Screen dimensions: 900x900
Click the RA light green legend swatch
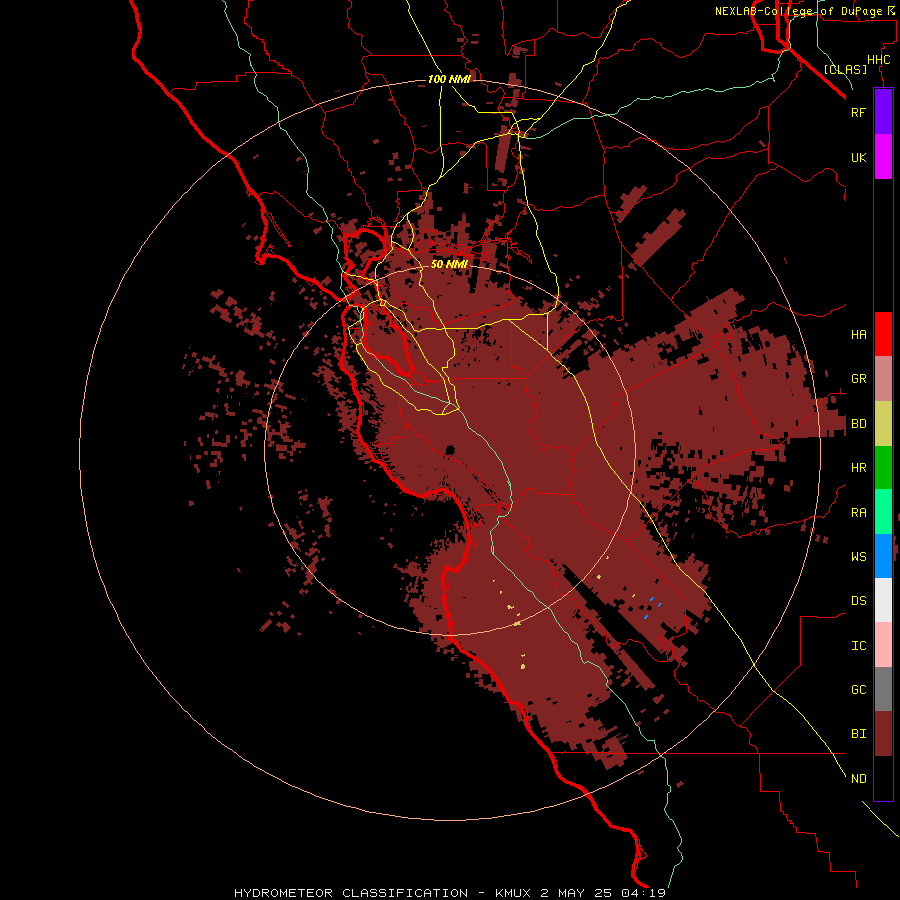pyautogui.click(x=883, y=512)
